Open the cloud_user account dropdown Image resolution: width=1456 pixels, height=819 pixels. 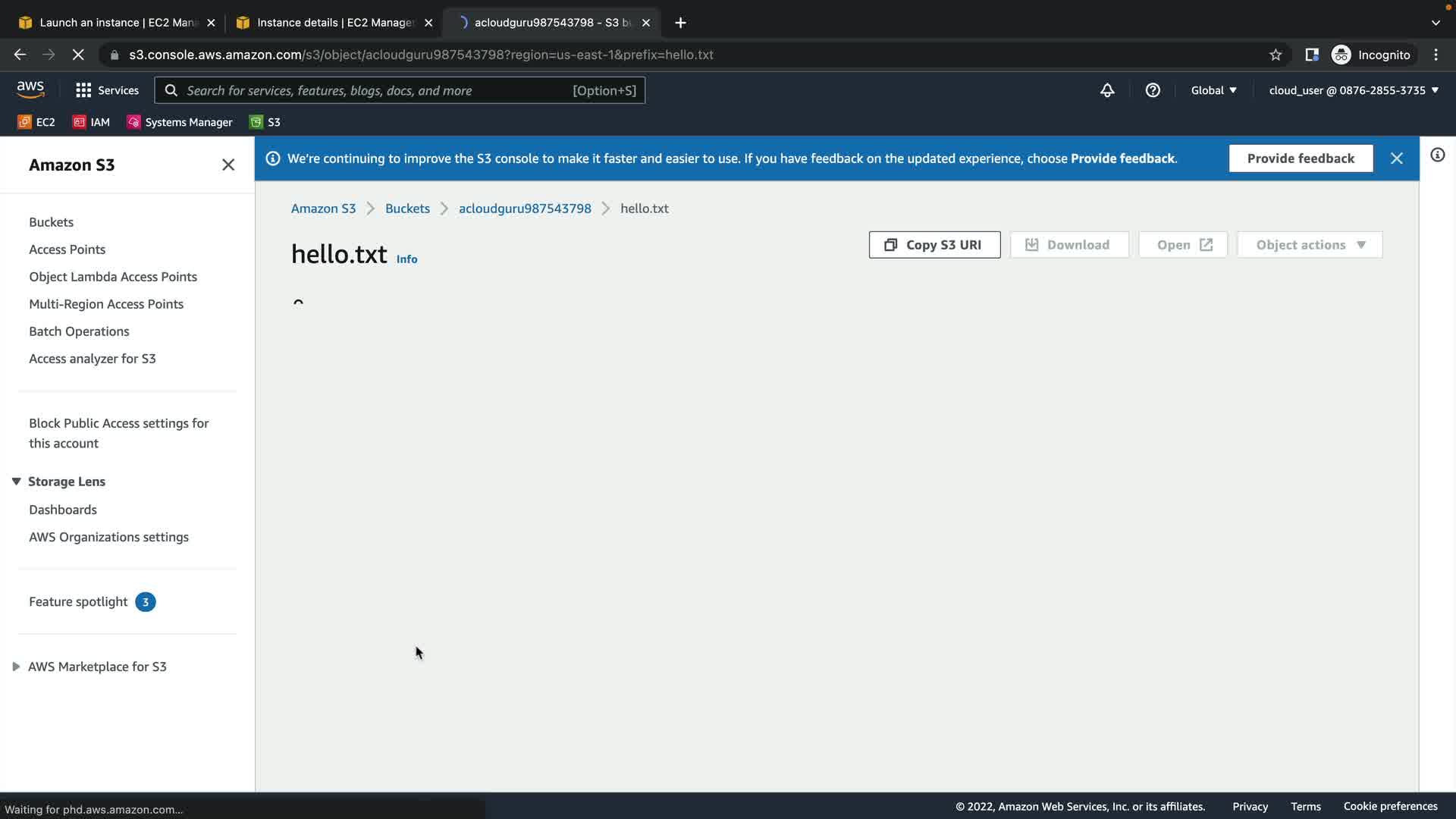tap(1354, 90)
